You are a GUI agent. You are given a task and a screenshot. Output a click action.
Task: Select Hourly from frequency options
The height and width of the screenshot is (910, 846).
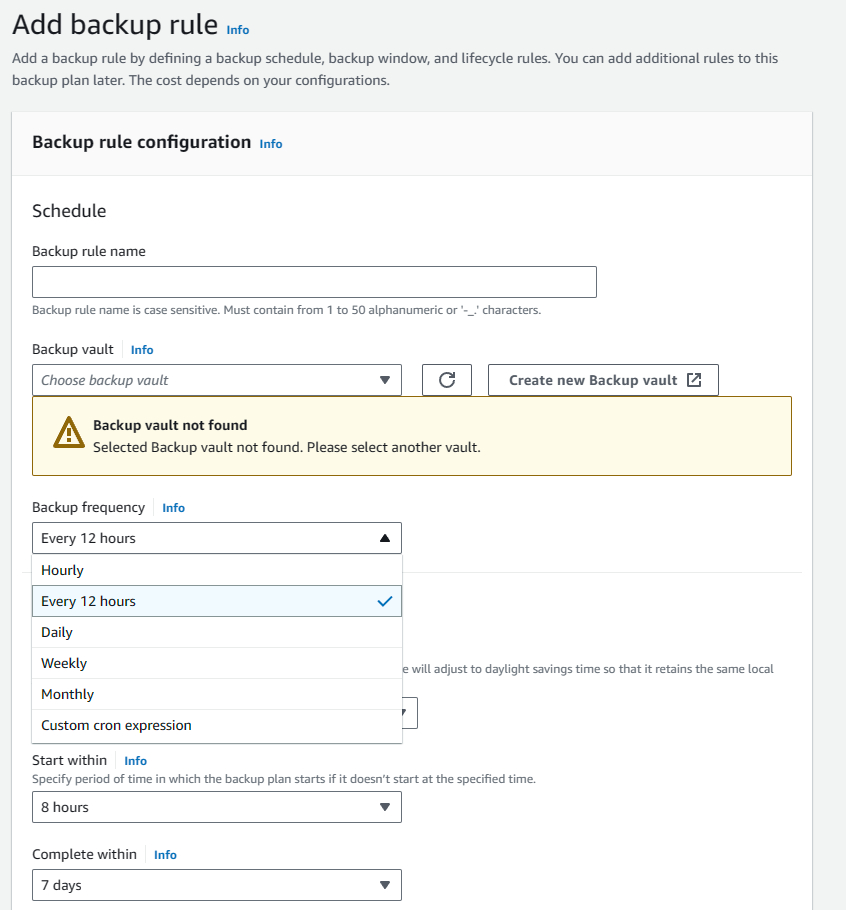pos(216,570)
